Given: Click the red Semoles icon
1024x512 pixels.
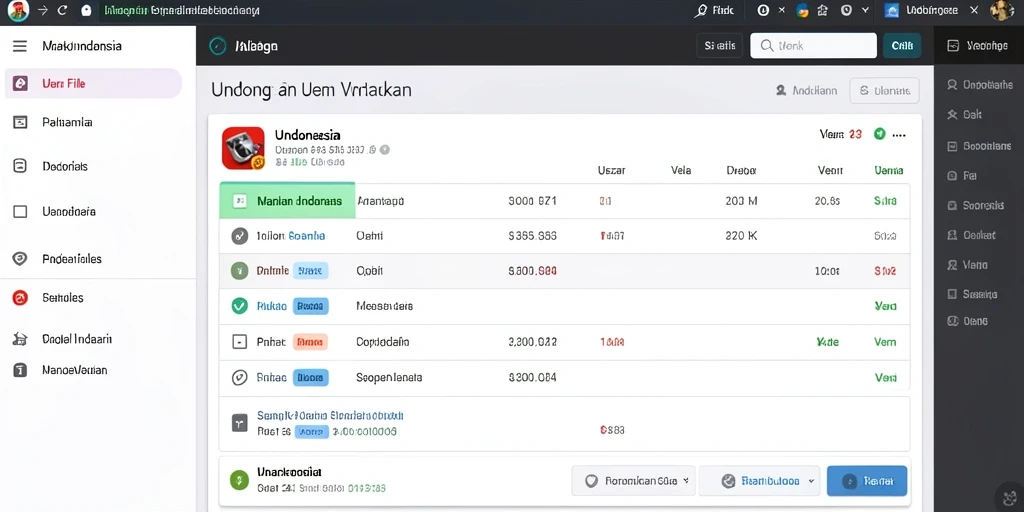Looking at the screenshot, I should (20, 298).
